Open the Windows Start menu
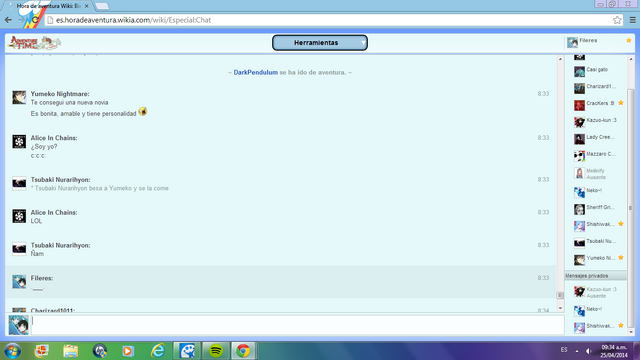640x360 pixels. pos(12,351)
